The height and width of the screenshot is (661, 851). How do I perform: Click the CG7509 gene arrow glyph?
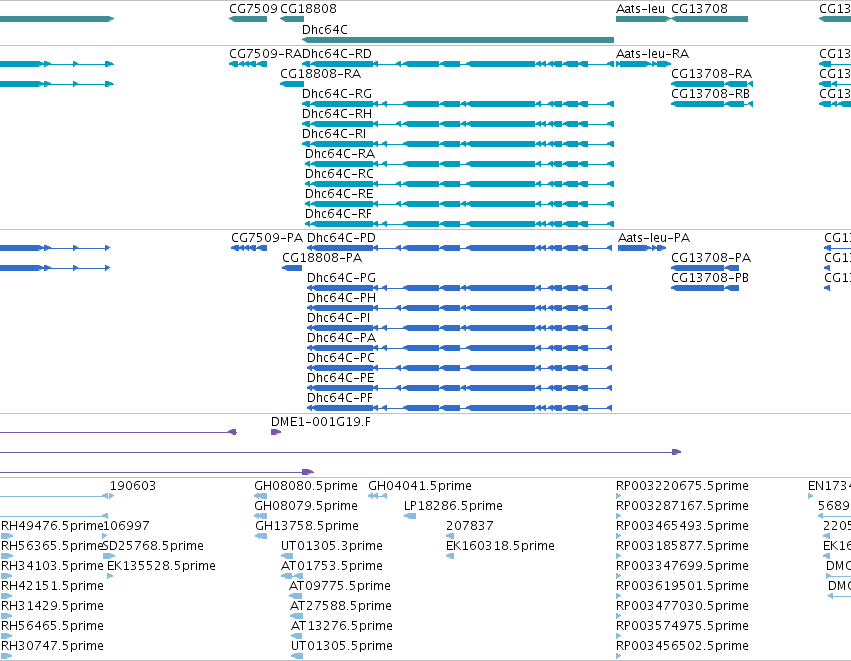coord(248,19)
